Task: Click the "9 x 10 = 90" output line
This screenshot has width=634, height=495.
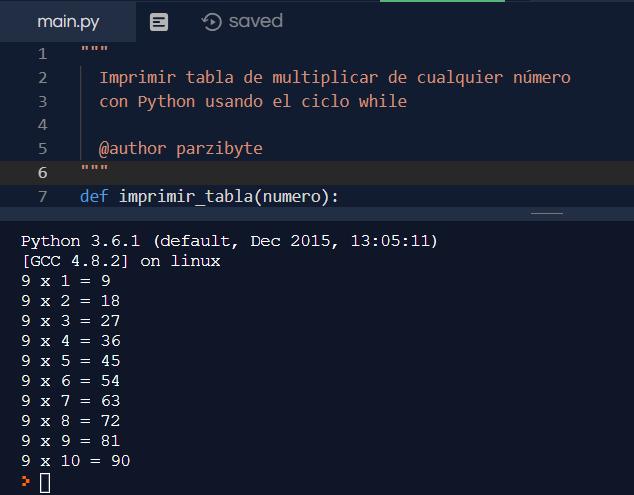Action: (76, 461)
